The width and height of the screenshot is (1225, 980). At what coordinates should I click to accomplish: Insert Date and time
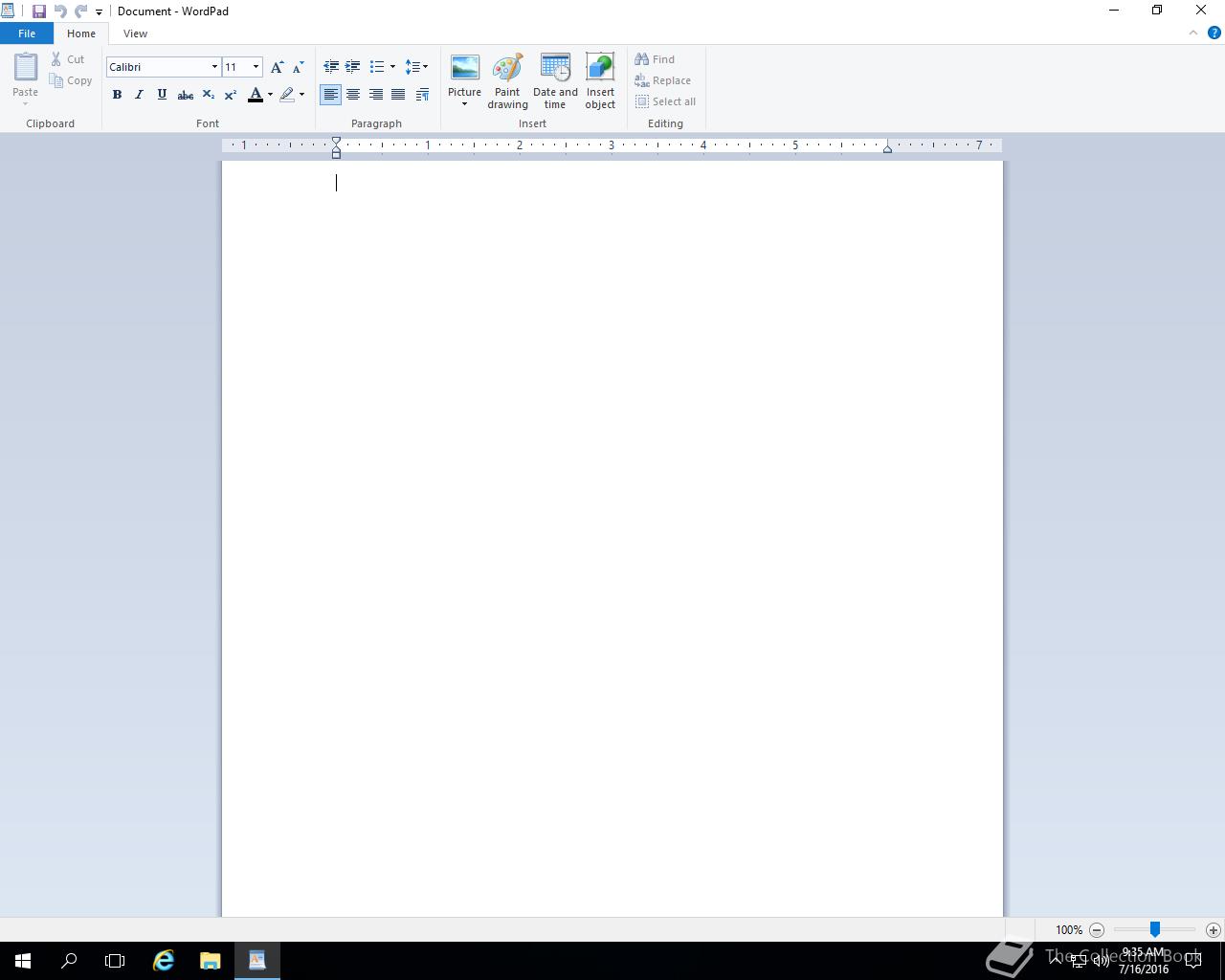click(x=555, y=81)
